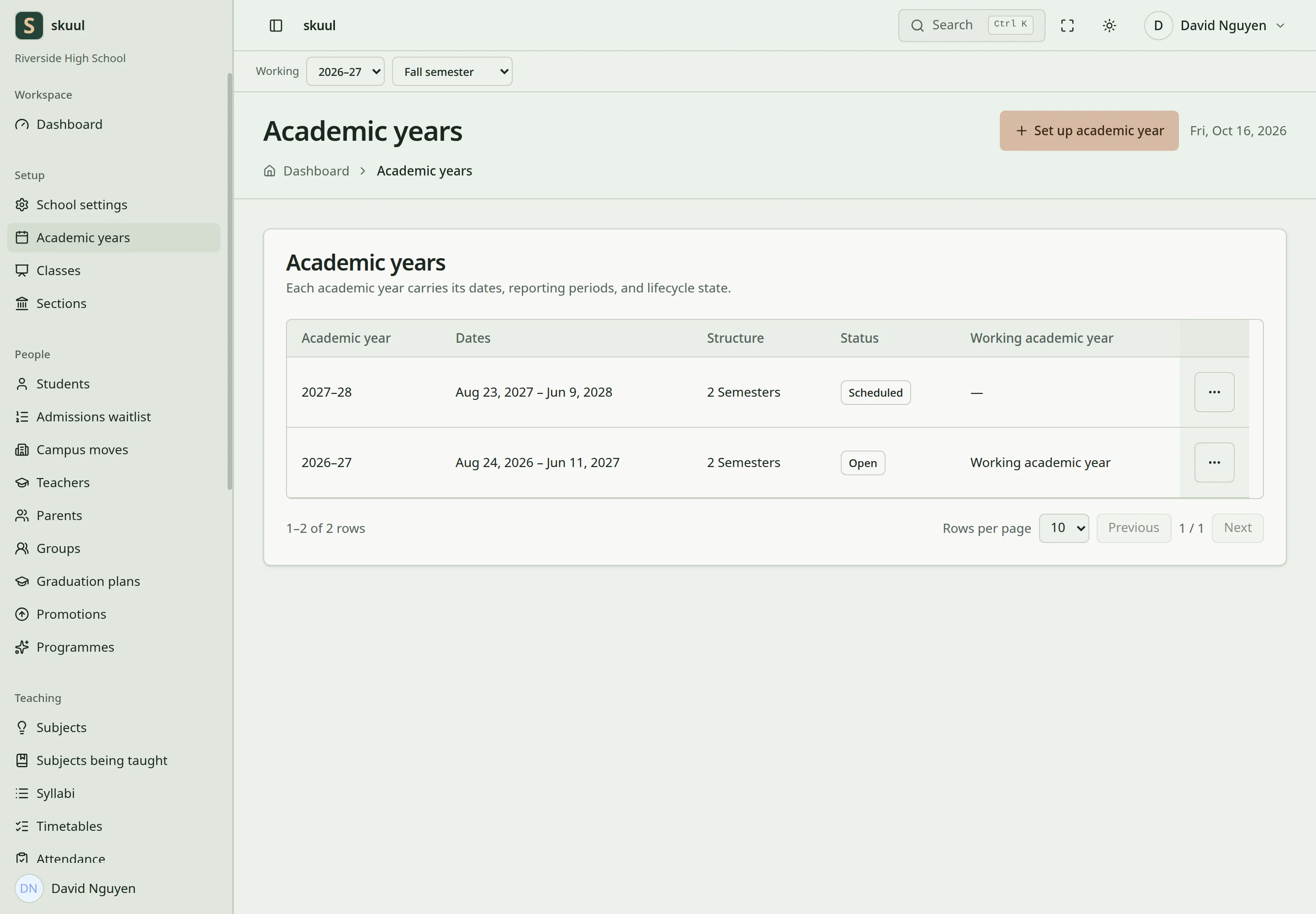Viewport: 1316px width, 914px height.
Task: Click the Parents people icon
Action: click(x=22, y=515)
